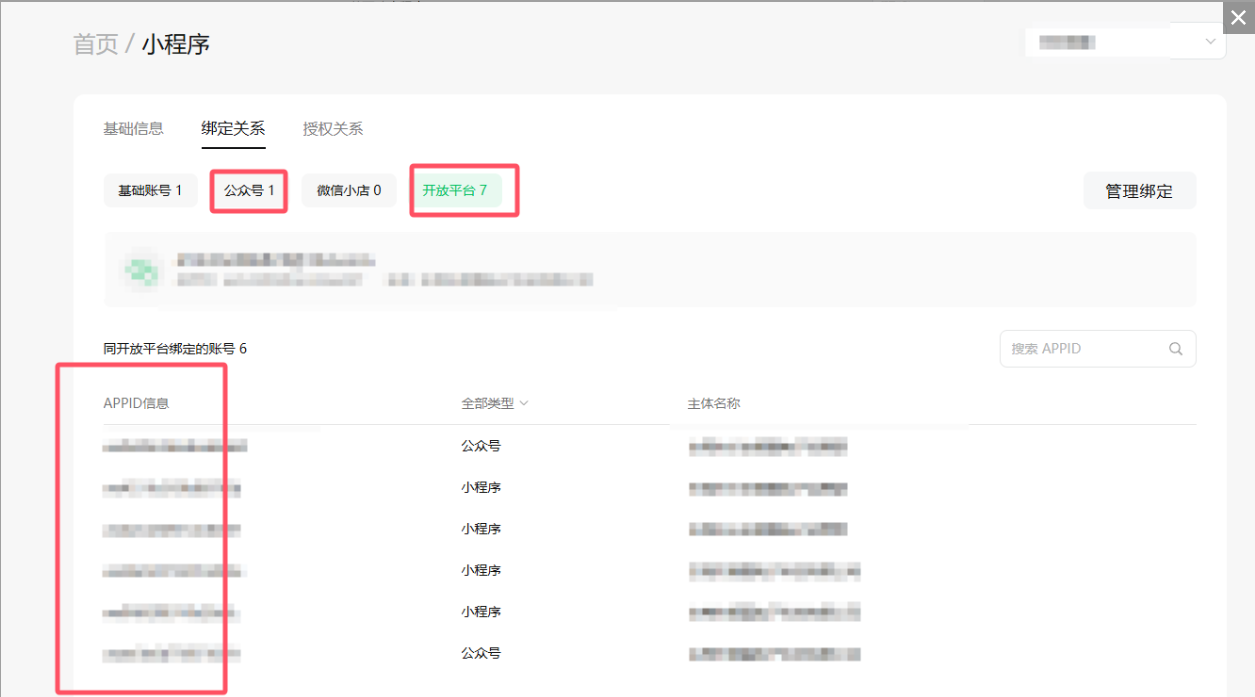
Task: Switch to the 基础信息 tab
Action: tap(133, 129)
